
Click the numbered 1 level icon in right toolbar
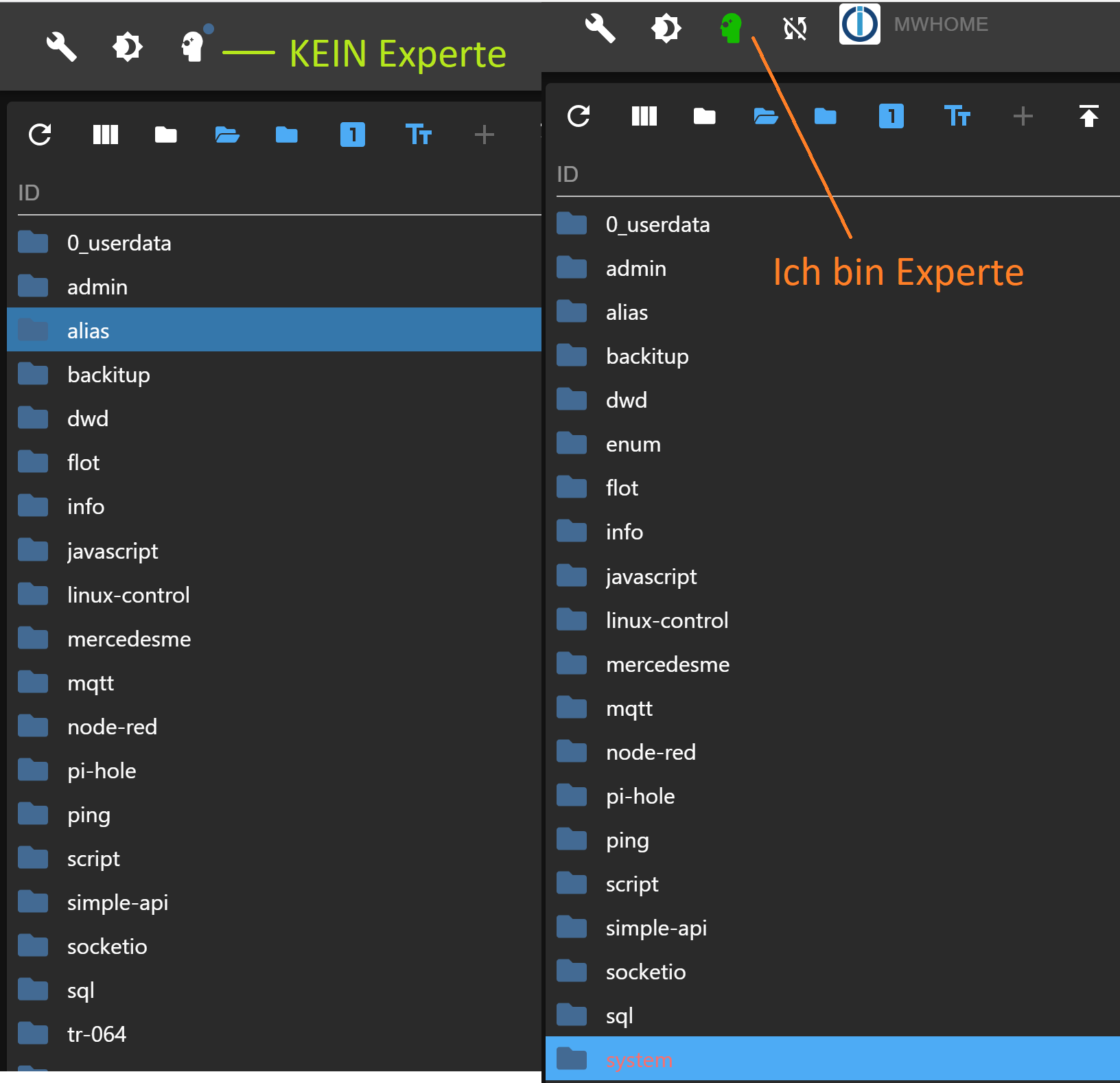(891, 116)
